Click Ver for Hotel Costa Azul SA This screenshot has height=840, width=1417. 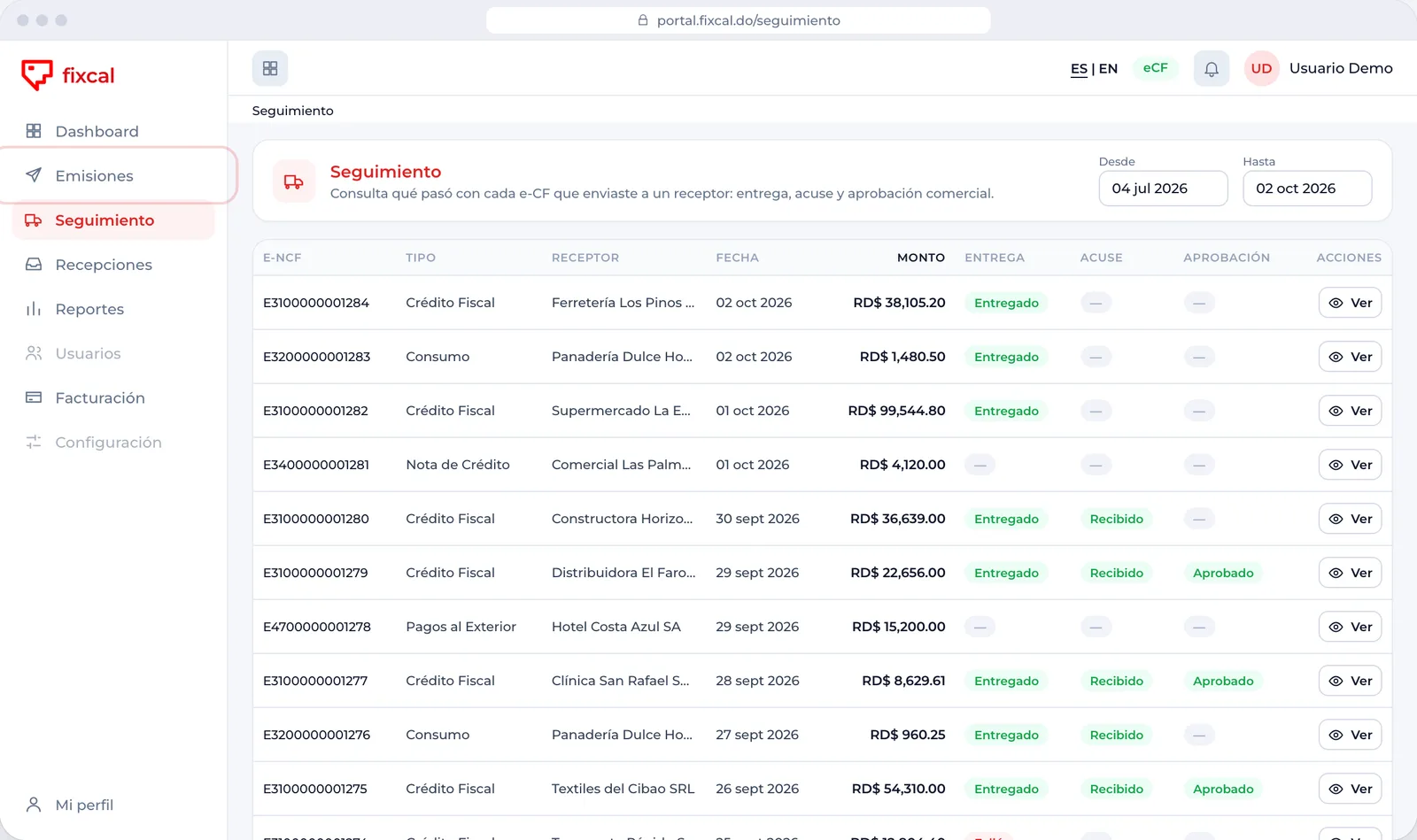click(1350, 627)
